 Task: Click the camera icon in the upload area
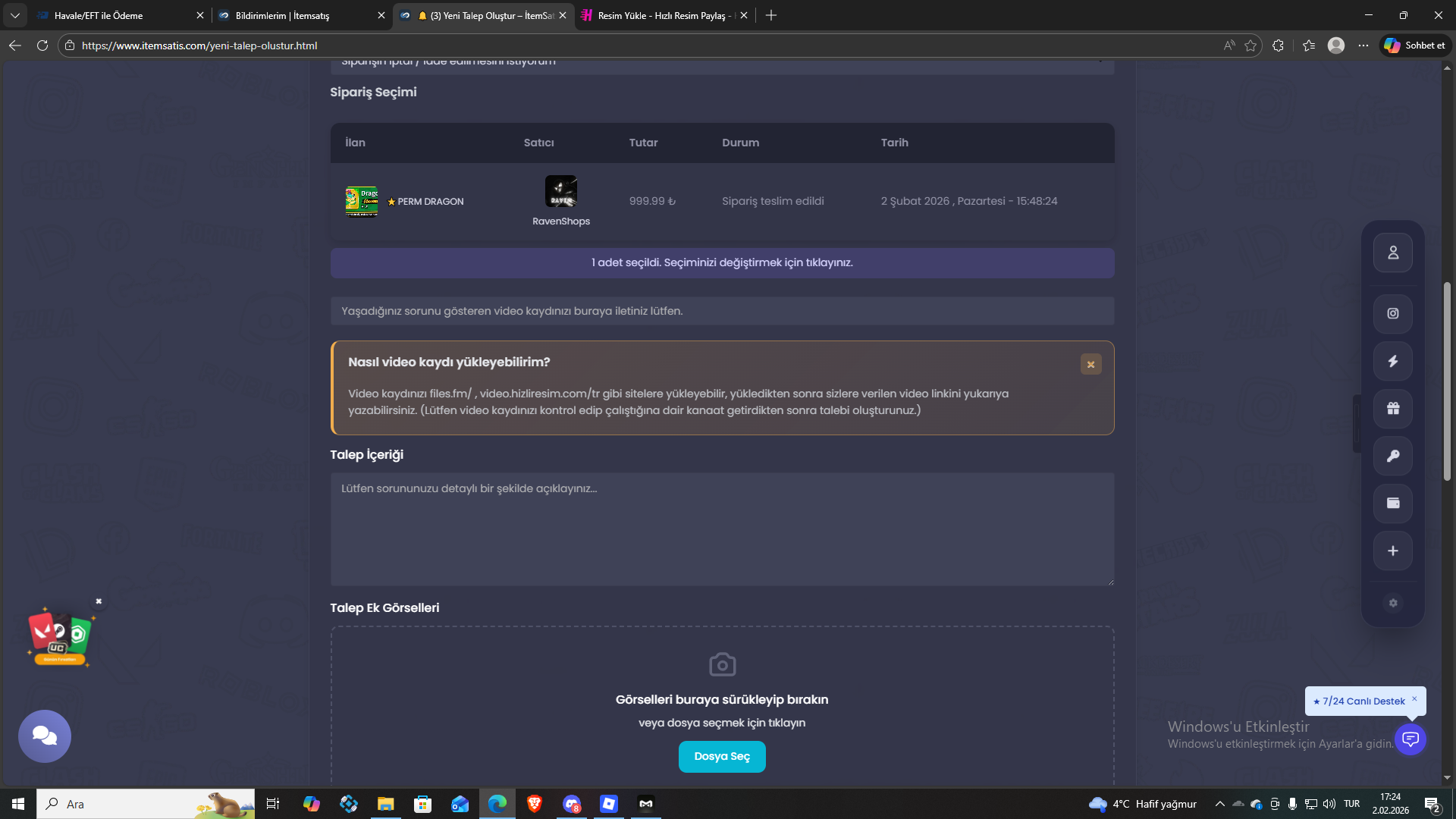coord(722,664)
